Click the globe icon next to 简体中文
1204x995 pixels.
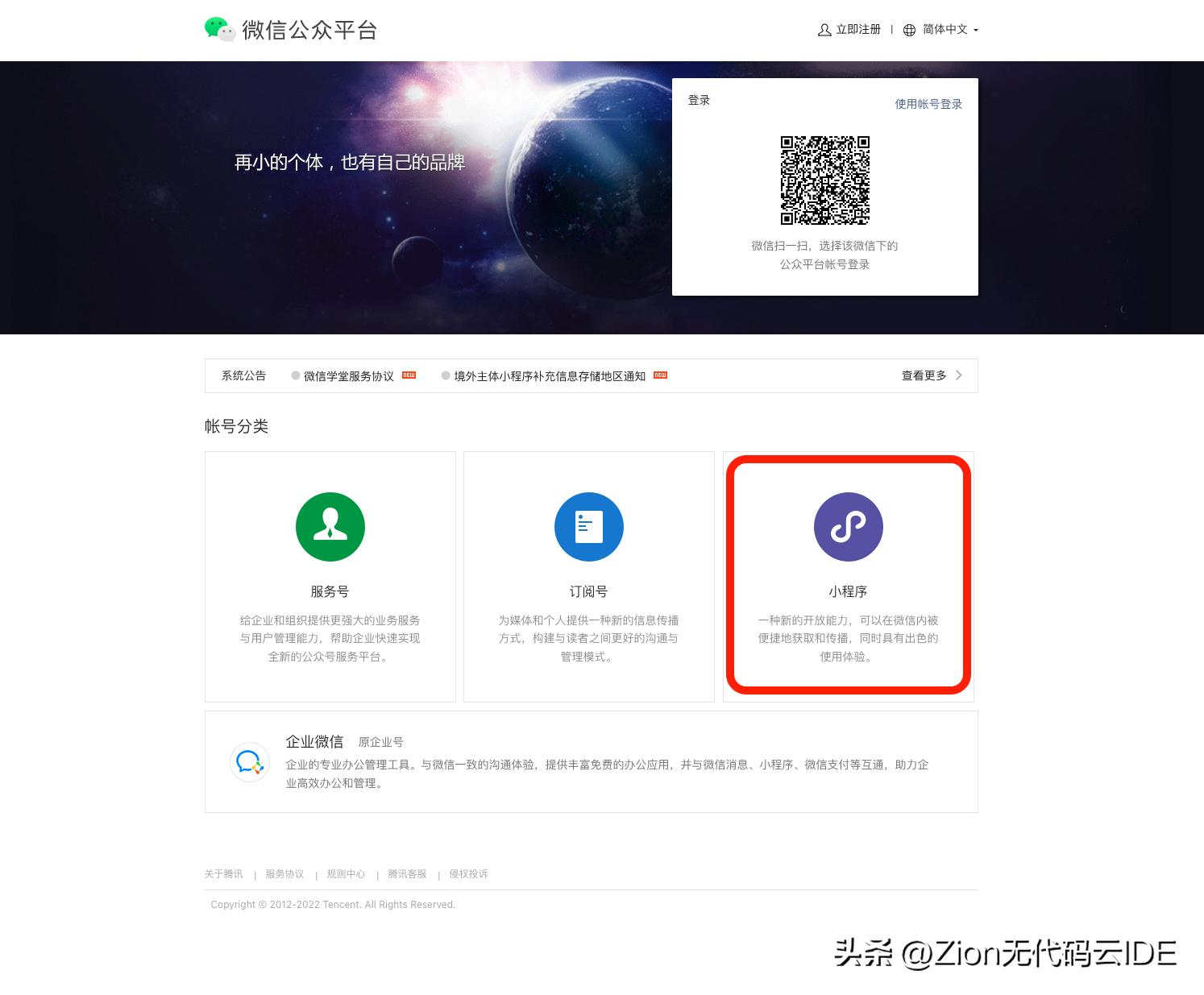coord(909,30)
